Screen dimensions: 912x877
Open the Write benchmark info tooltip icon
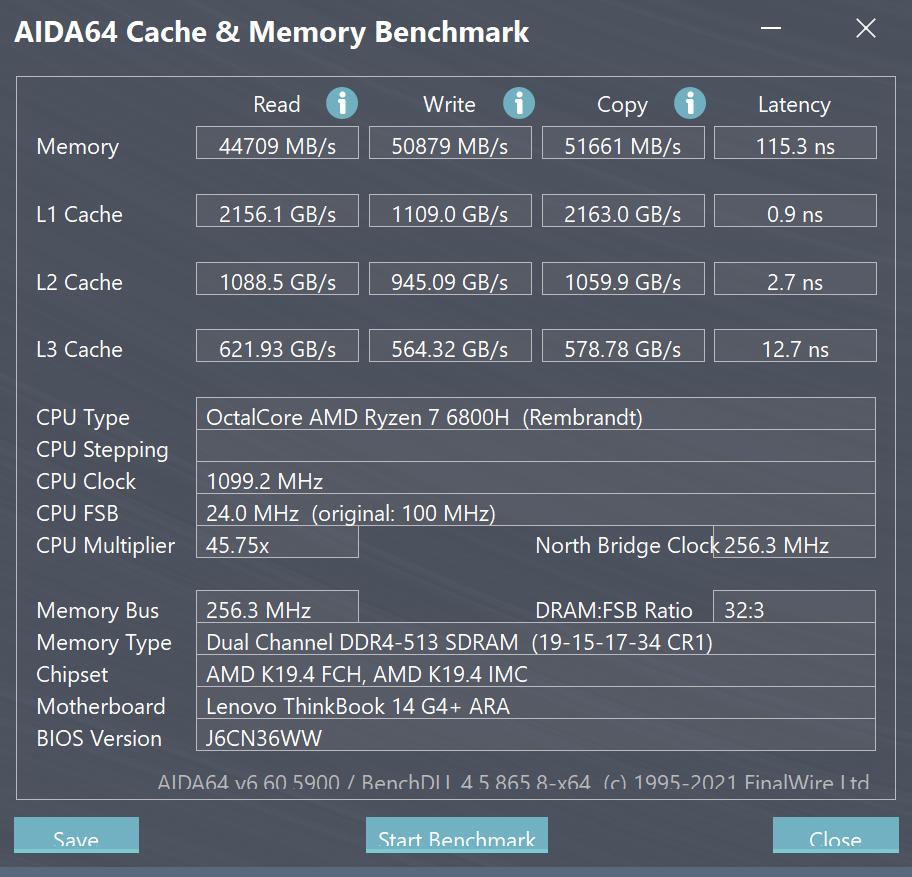[x=518, y=103]
